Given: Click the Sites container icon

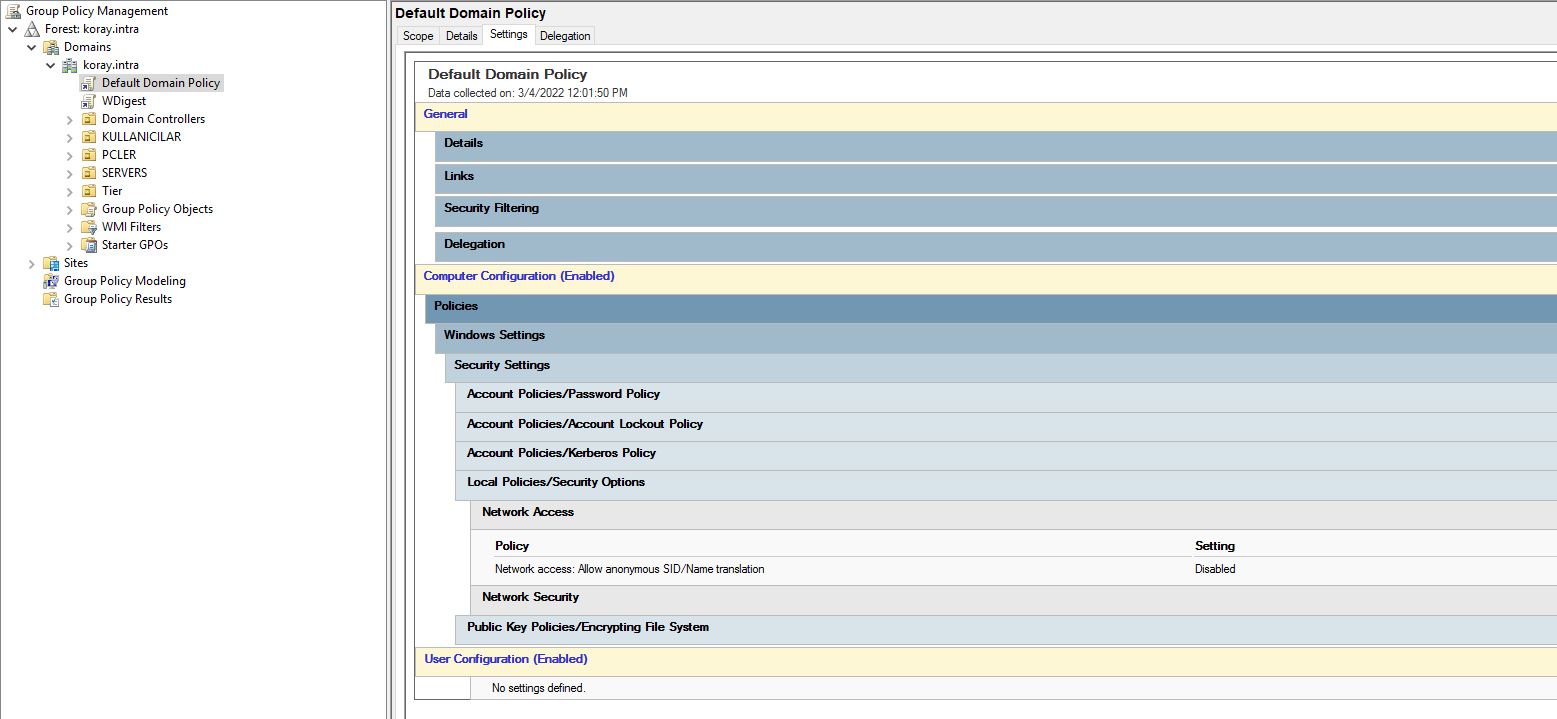Looking at the screenshot, I should coord(51,263).
